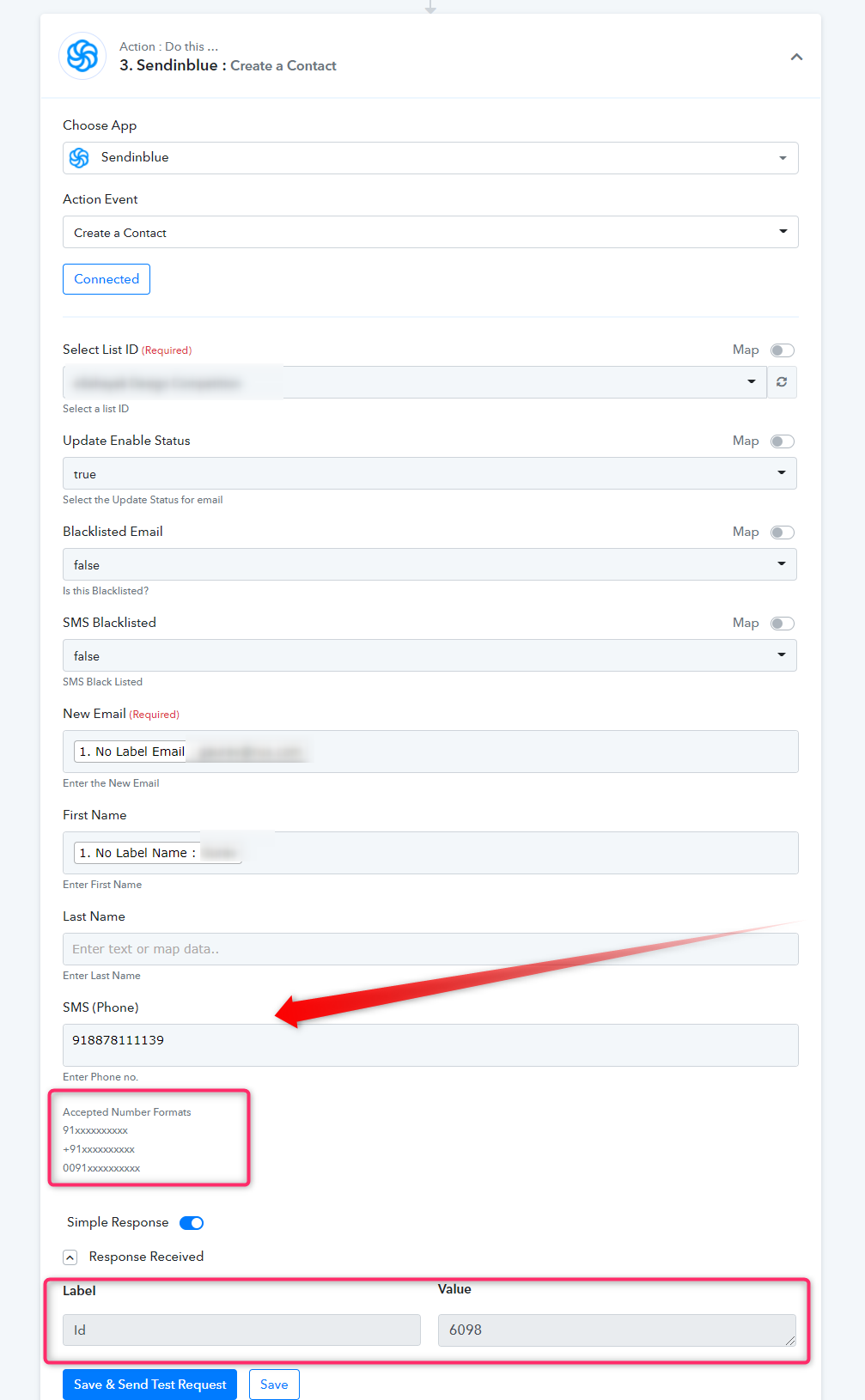Click the 'Response Received' label text

[146, 1257]
